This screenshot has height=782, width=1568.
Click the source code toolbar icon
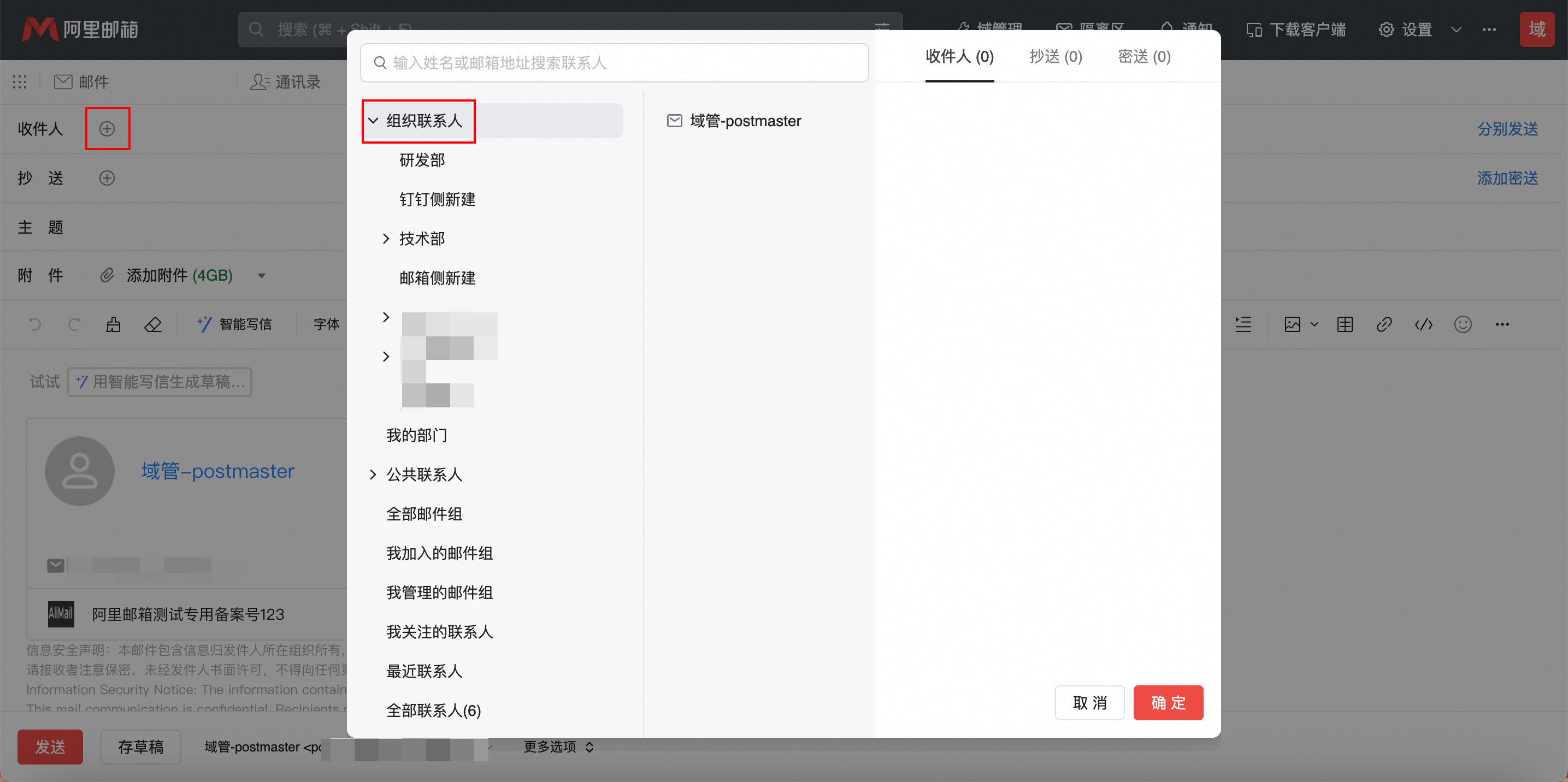point(1423,324)
